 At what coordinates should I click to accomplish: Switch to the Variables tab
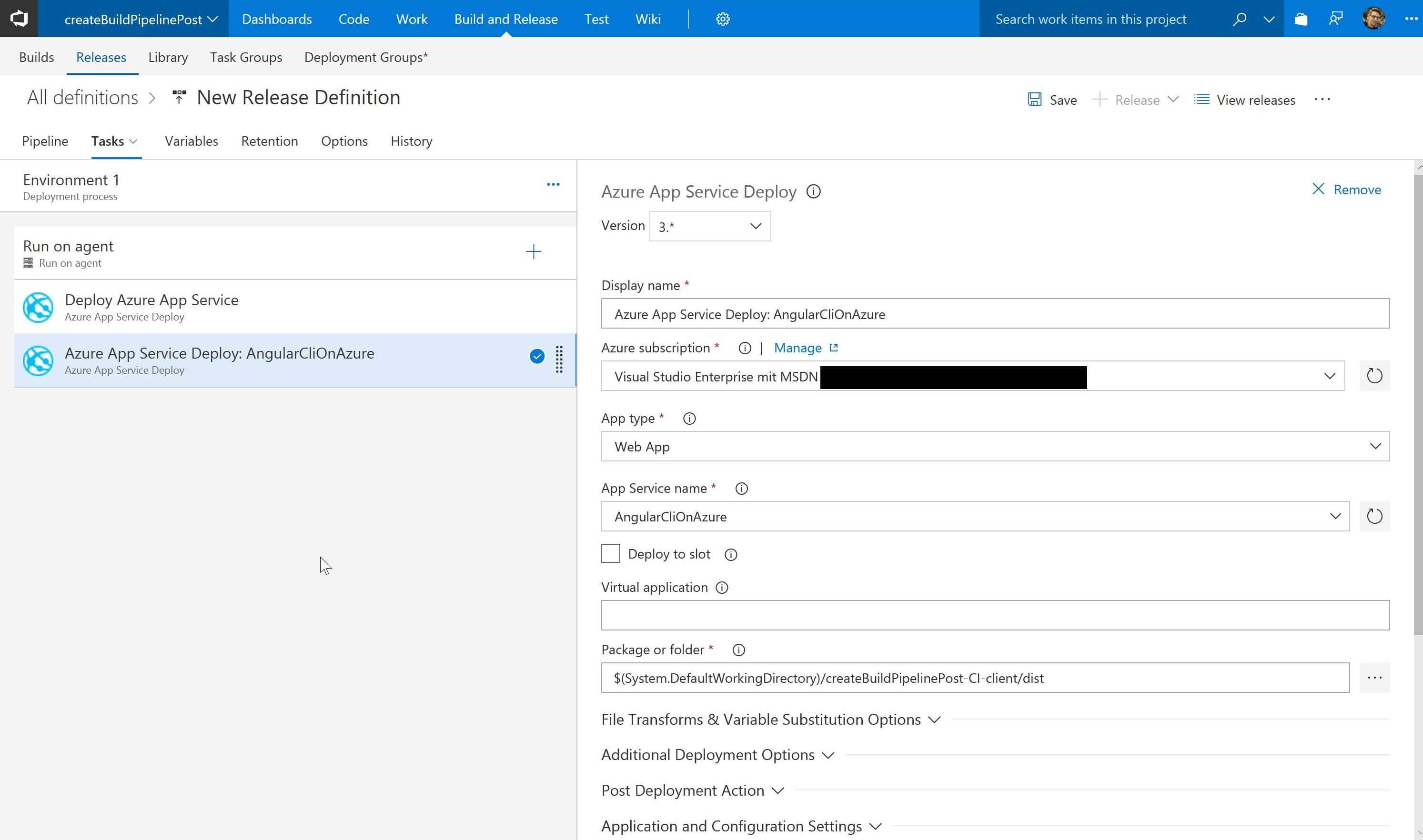[x=191, y=141]
